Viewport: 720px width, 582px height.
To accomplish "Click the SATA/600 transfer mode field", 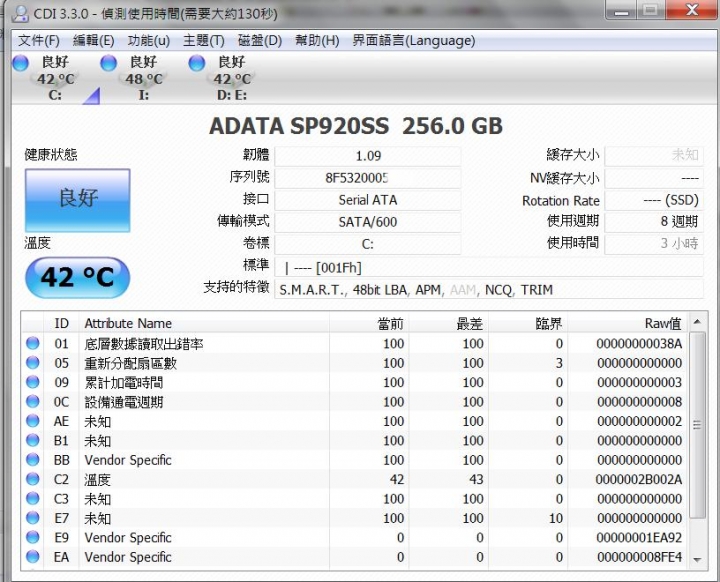I will 368,222.
